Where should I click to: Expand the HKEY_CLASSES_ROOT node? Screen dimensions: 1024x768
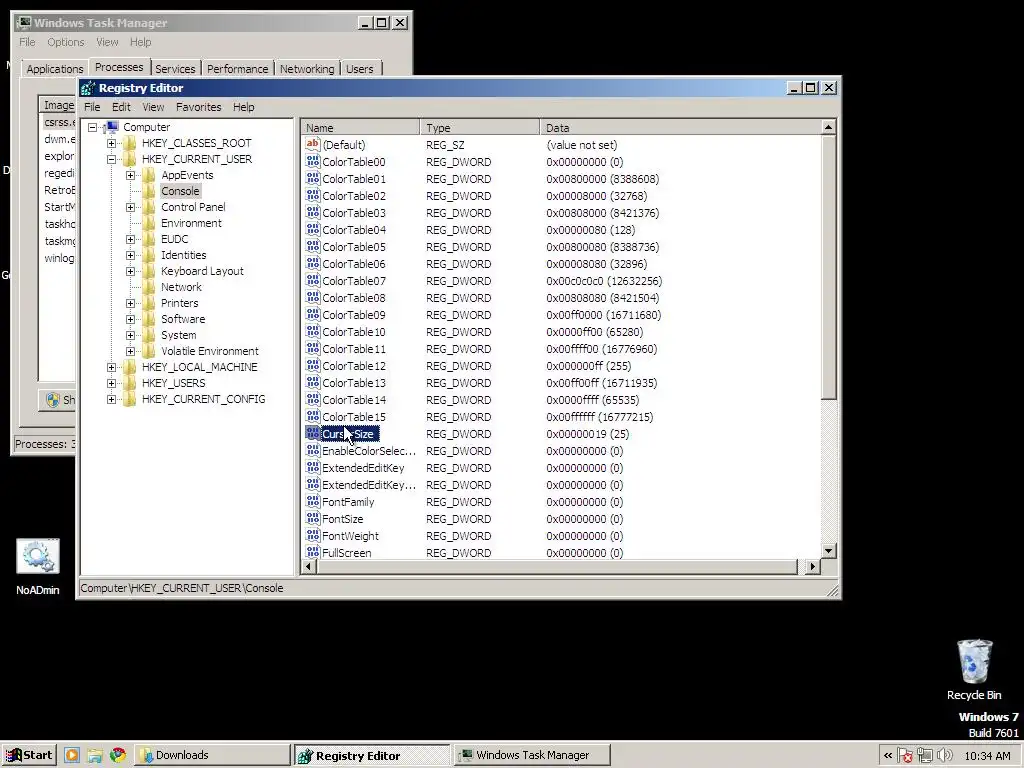[x=112, y=143]
